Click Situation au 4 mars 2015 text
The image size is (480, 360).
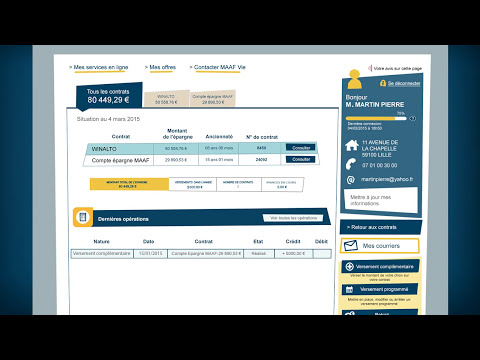(108, 119)
